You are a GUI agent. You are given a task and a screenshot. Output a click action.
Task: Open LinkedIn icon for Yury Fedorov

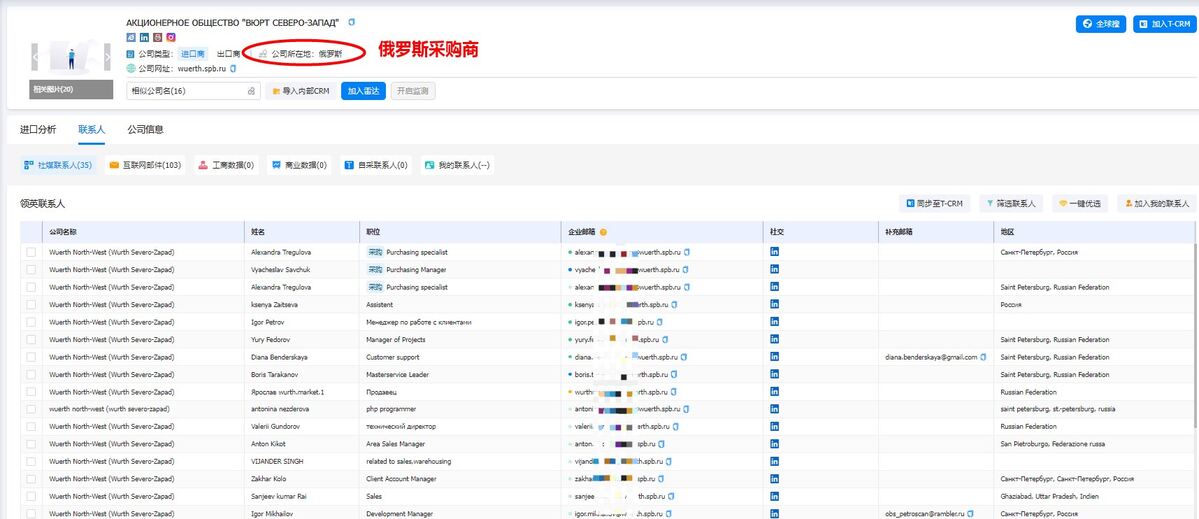point(774,339)
